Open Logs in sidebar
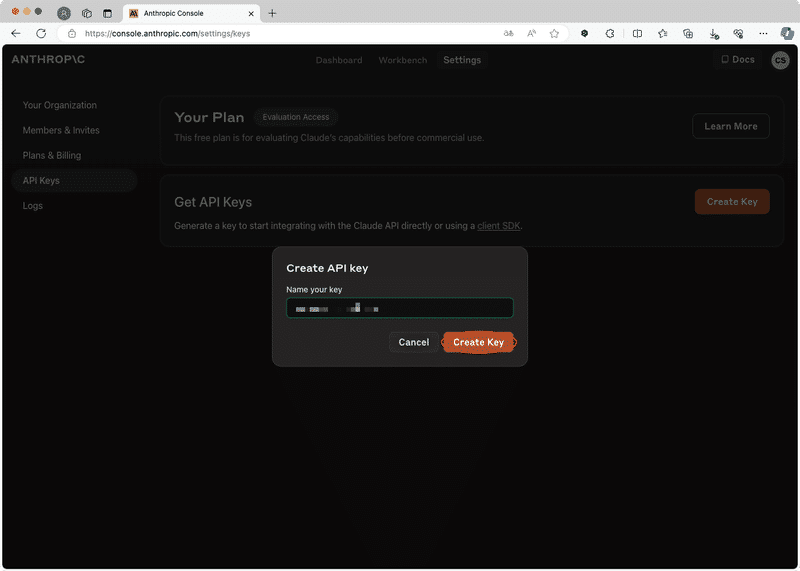The image size is (800, 571). point(33,206)
